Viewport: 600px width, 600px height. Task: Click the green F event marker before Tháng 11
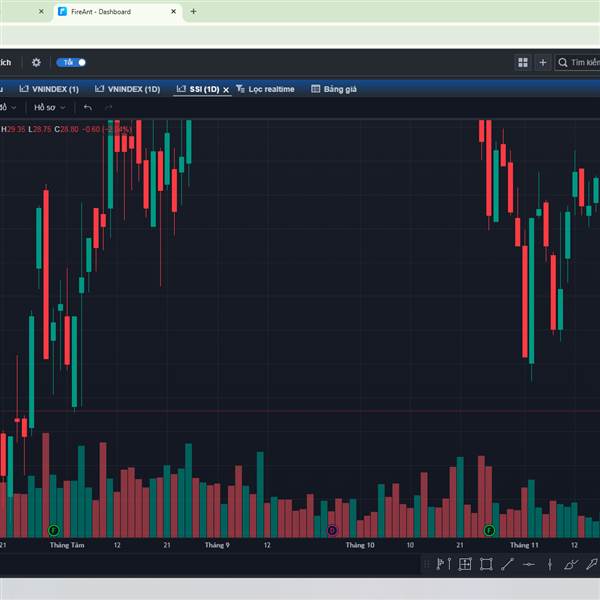click(x=489, y=530)
